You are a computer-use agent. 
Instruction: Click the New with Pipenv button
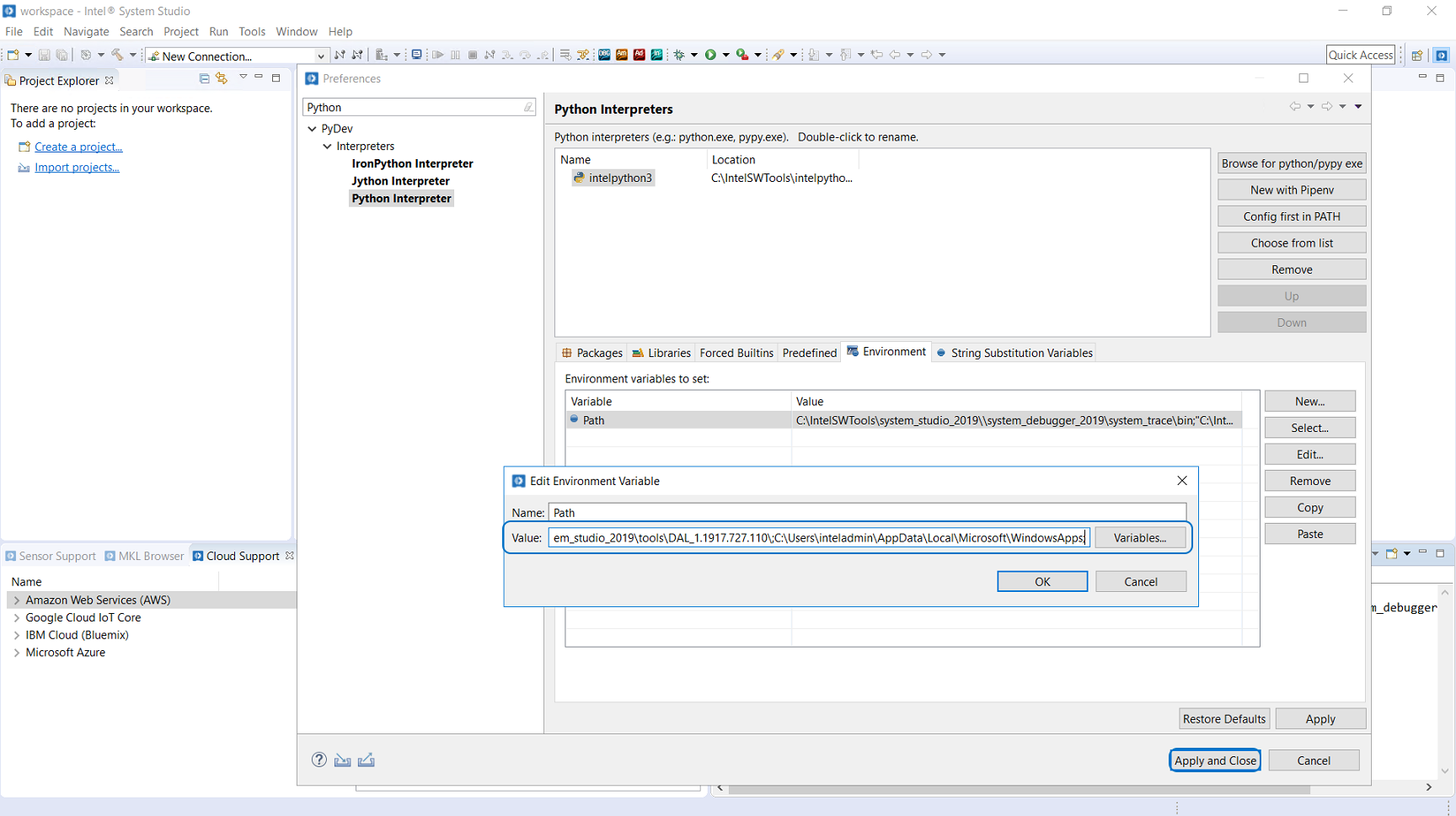coord(1292,190)
